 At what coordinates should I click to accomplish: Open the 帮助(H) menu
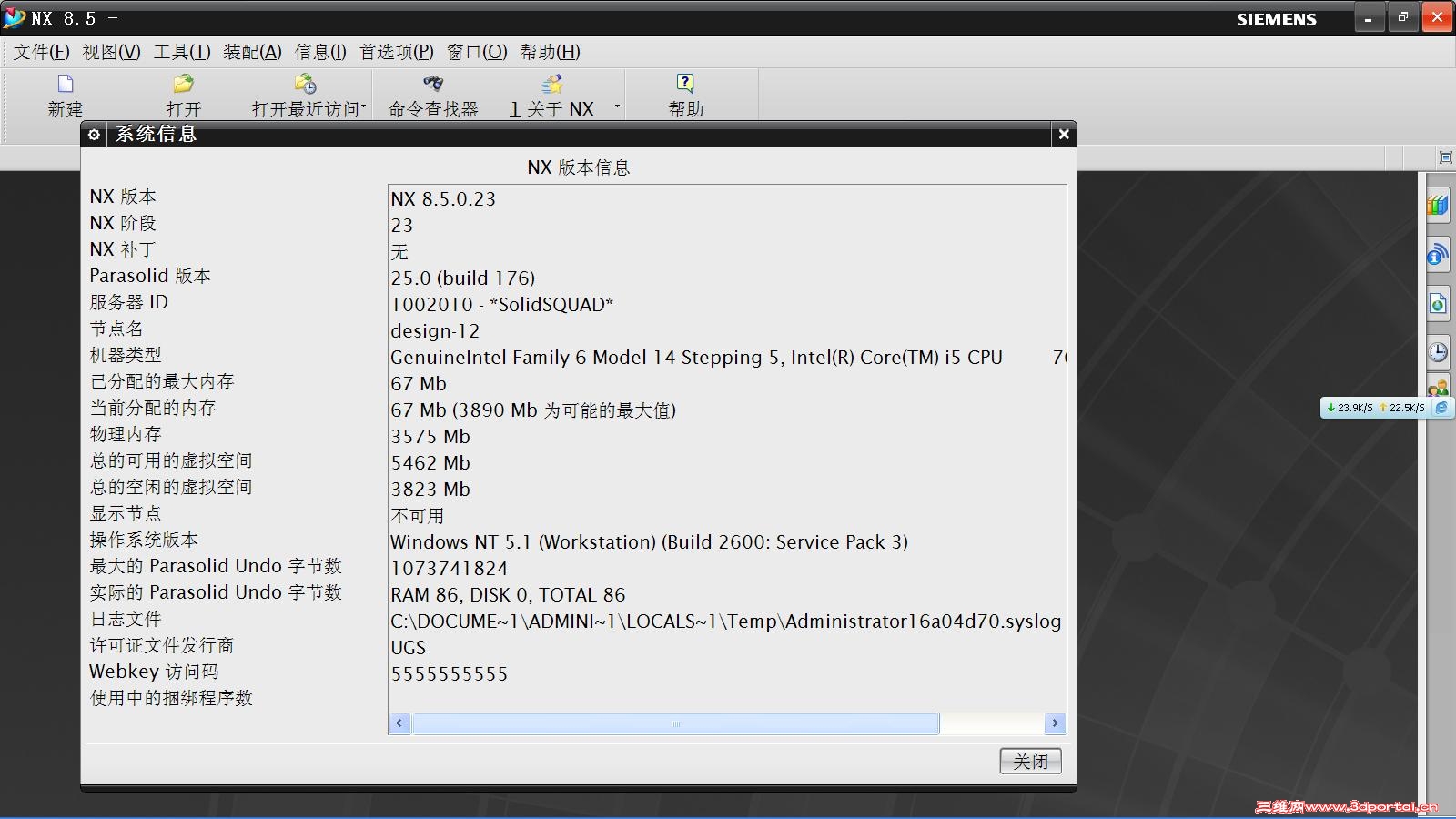(550, 52)
